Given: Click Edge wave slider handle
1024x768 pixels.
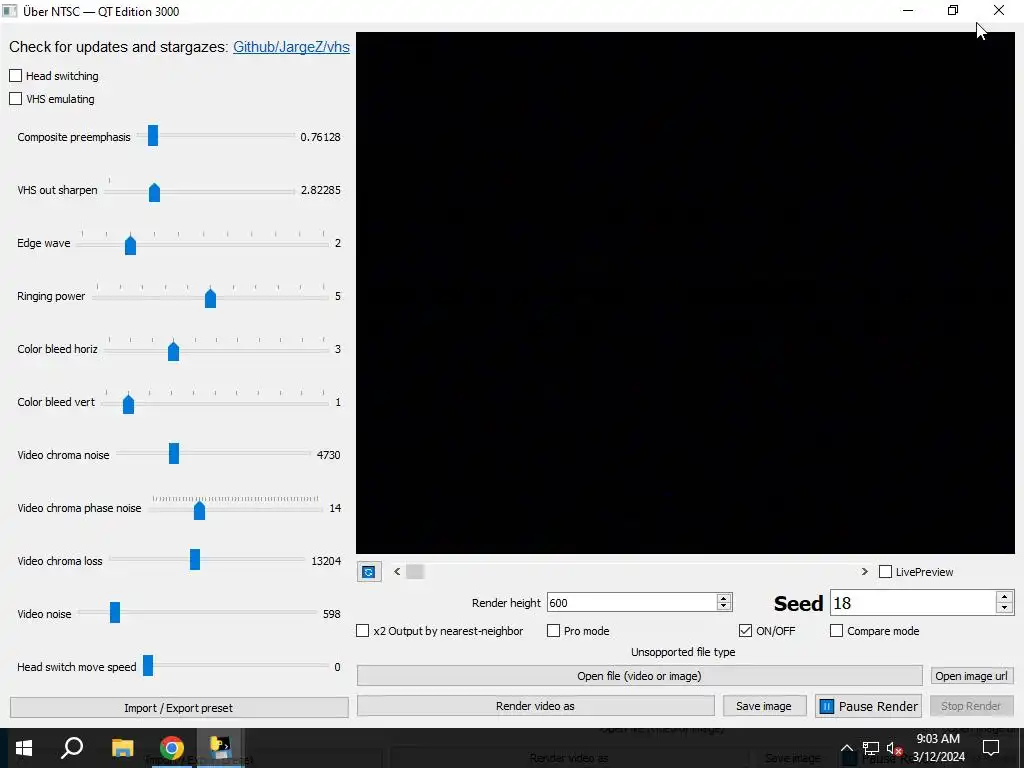Looking at the screenshot, I should [x=131, y=245].
